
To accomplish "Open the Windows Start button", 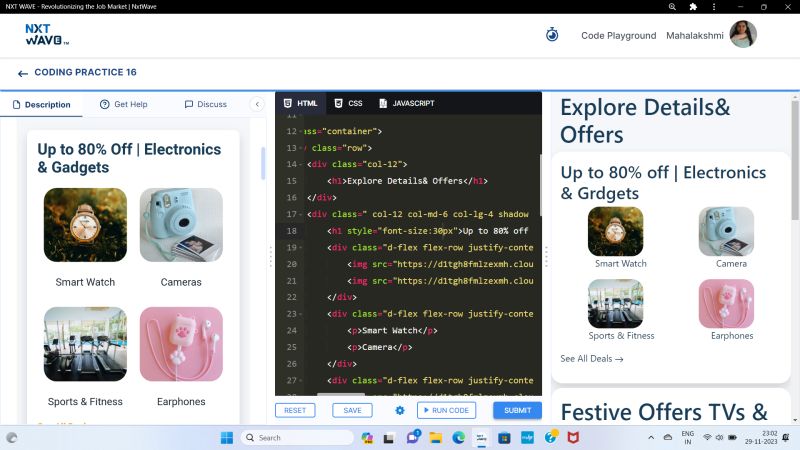I will point(226,438).
